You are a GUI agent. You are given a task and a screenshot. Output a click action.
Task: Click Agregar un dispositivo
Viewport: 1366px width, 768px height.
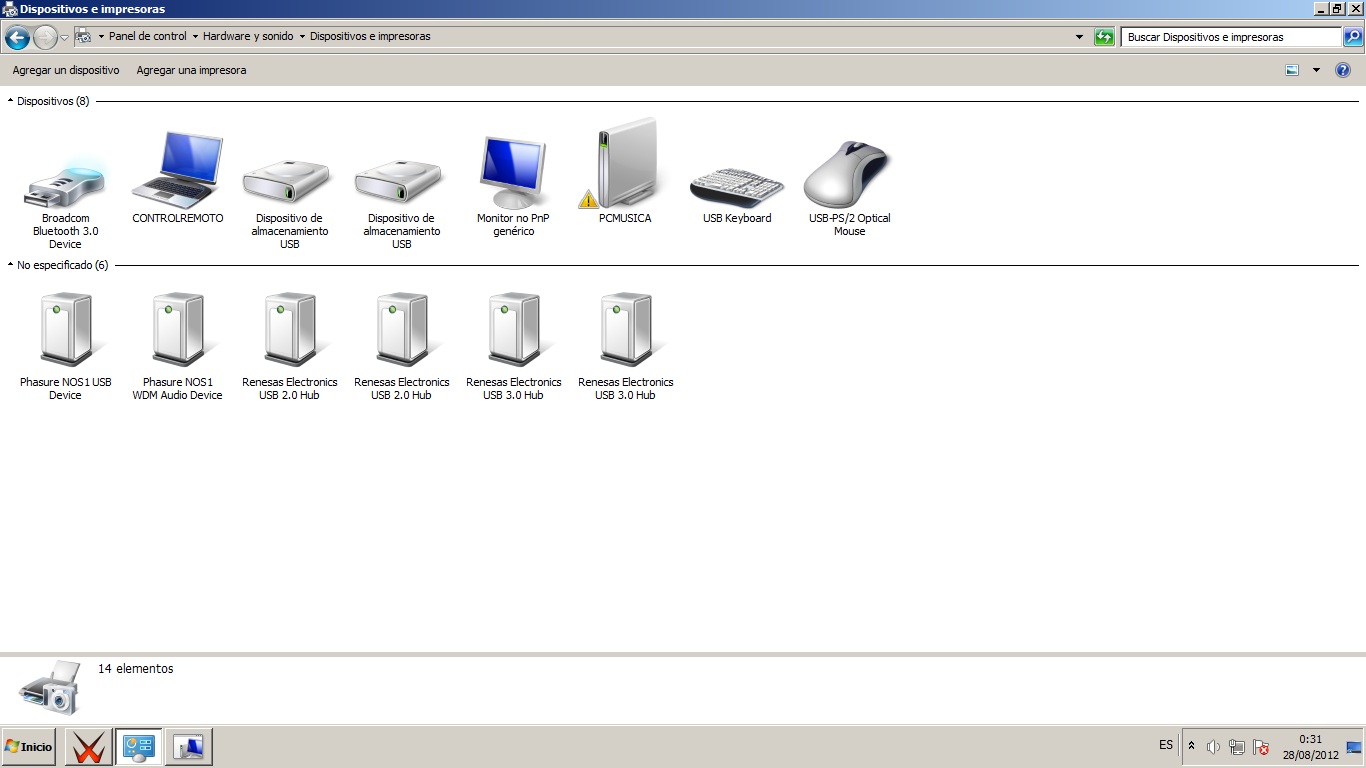click(x=66, y=70)
